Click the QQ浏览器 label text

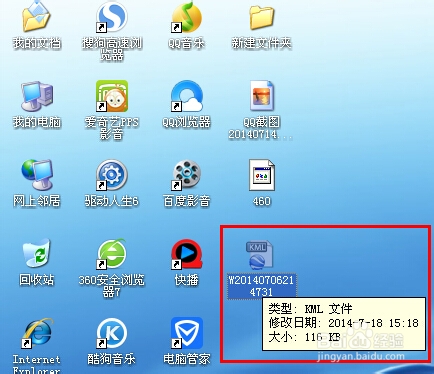(x=186, y=122)
